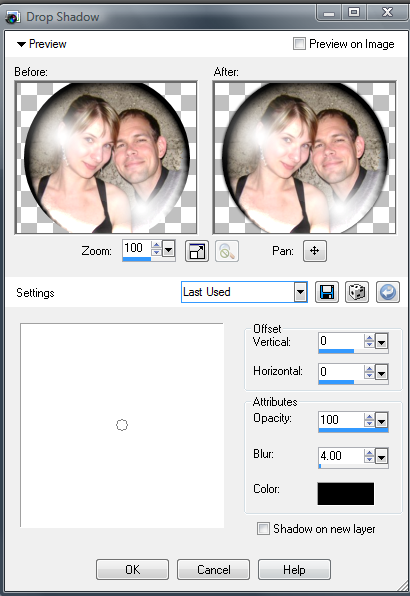Save preset with the floppy disk icon
Screen dimensions: 410x596
coord(327,292)
